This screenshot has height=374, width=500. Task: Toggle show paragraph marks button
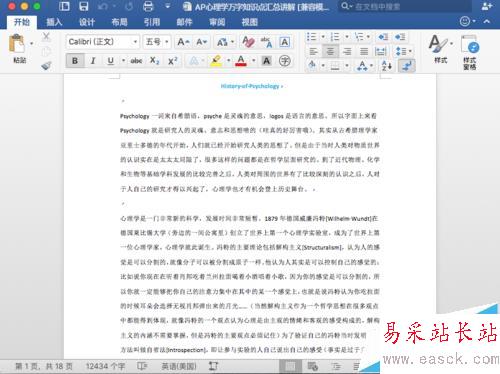406,66
